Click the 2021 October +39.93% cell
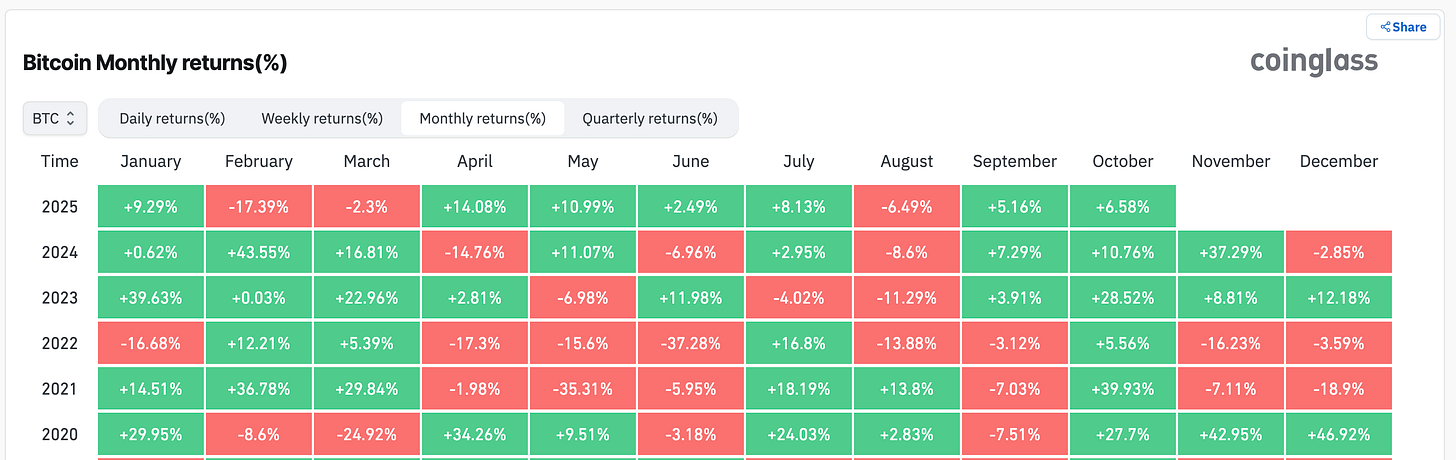 coord(1123,389)
